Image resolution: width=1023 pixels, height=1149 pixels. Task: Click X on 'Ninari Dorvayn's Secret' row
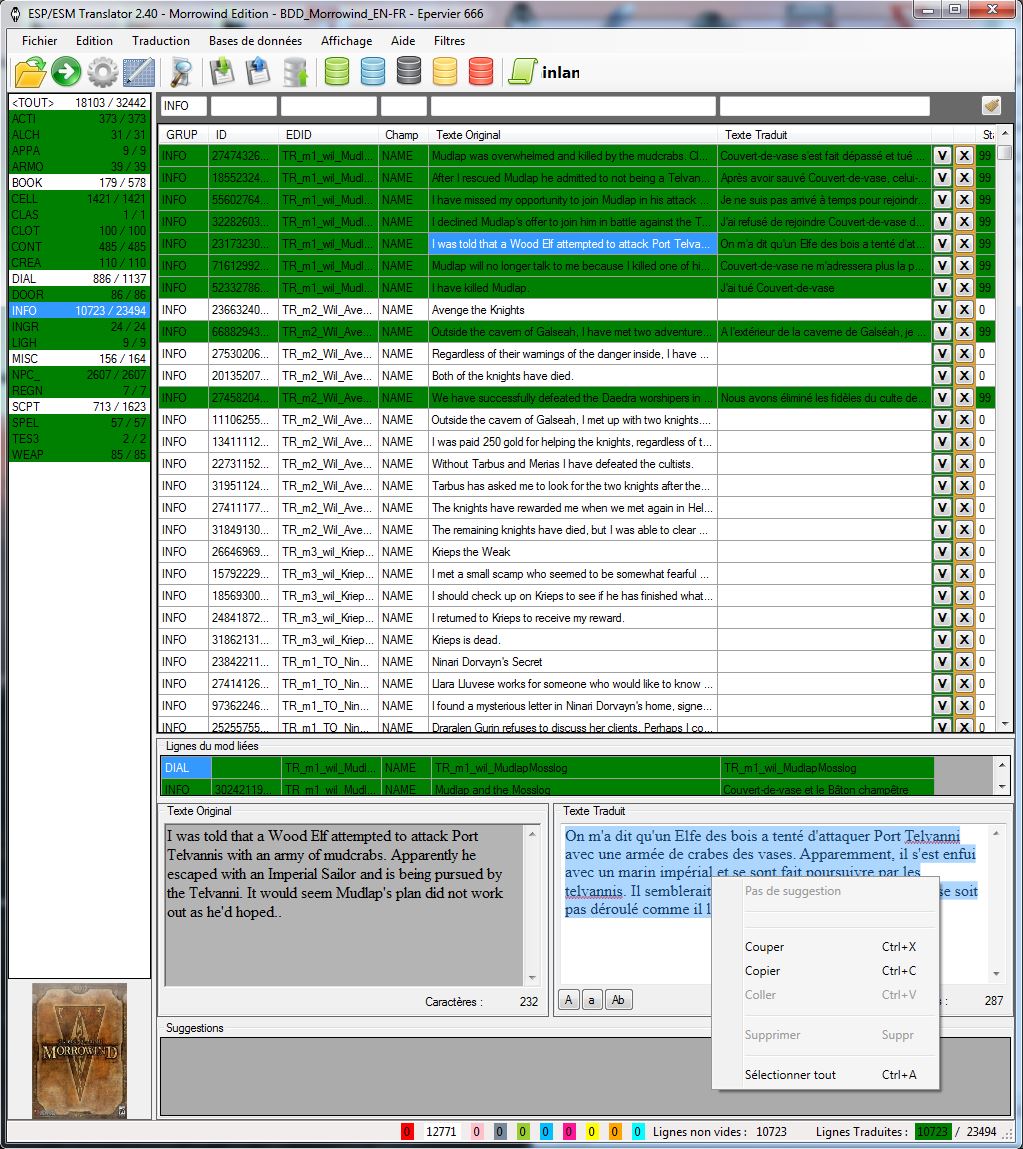964,662
